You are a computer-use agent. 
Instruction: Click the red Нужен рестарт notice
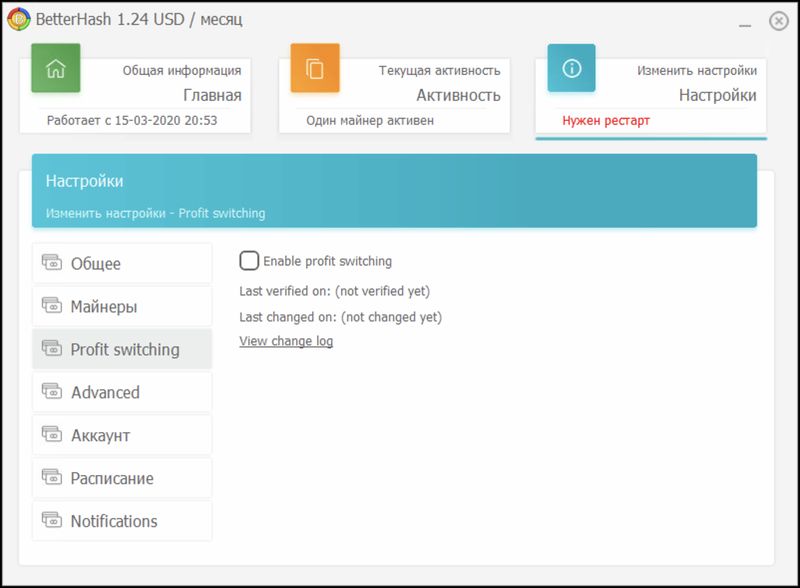(606, 121)
